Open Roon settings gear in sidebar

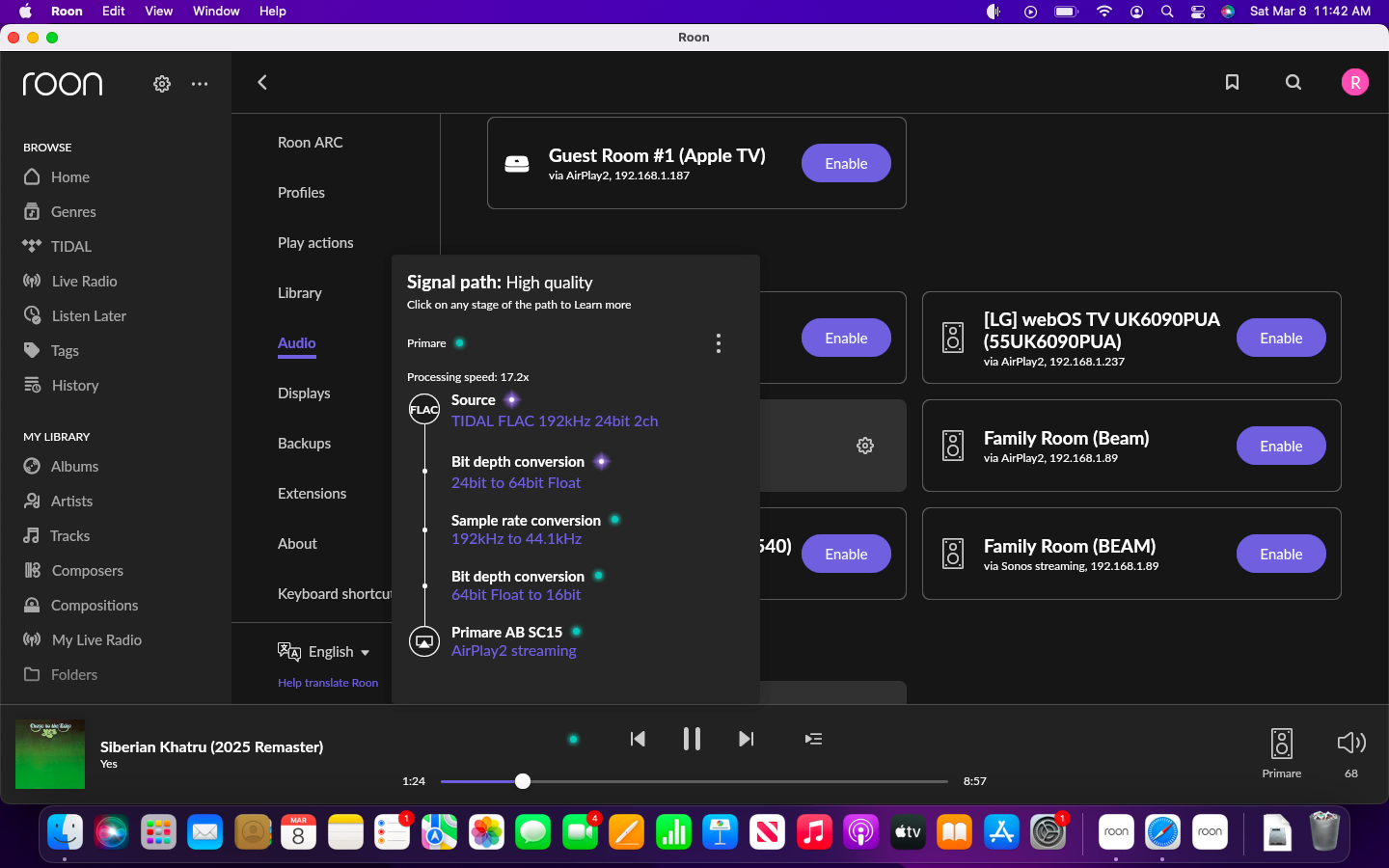[x=162, y=84]
